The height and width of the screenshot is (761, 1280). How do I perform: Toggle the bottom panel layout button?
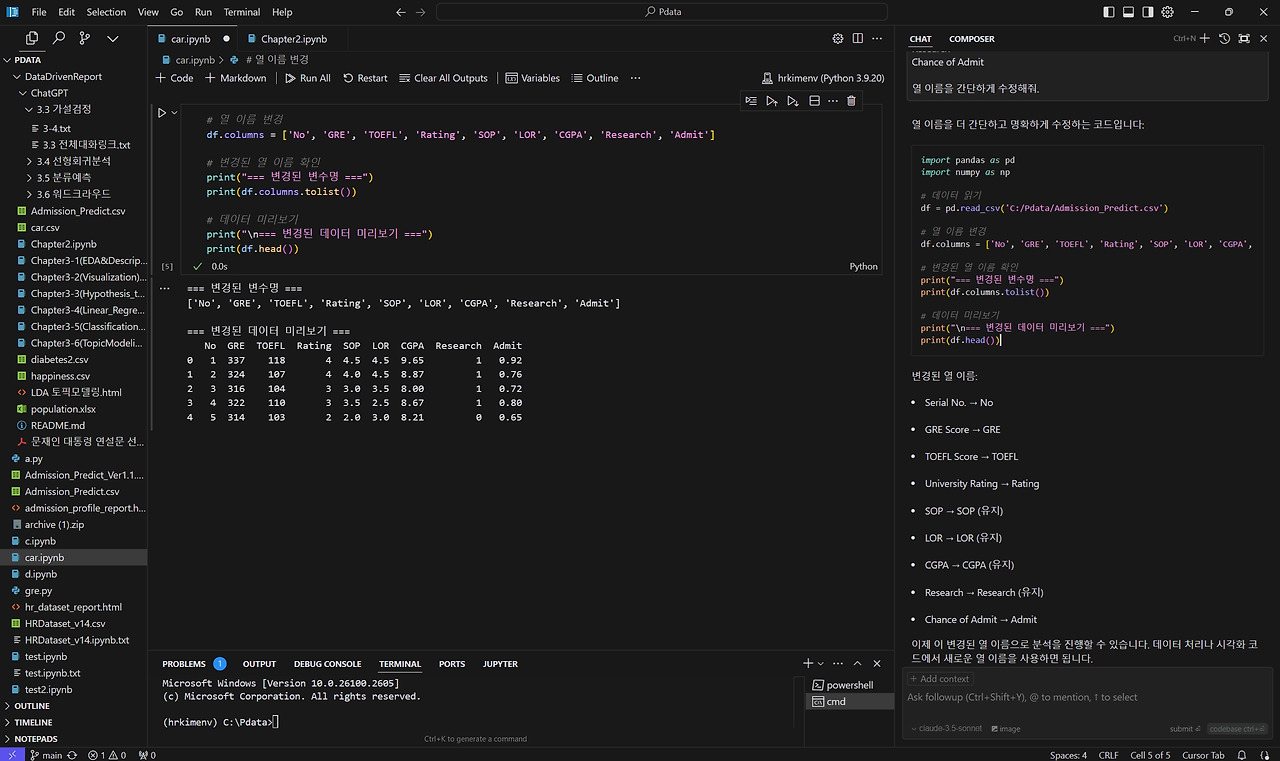(x=1128, y=12)
